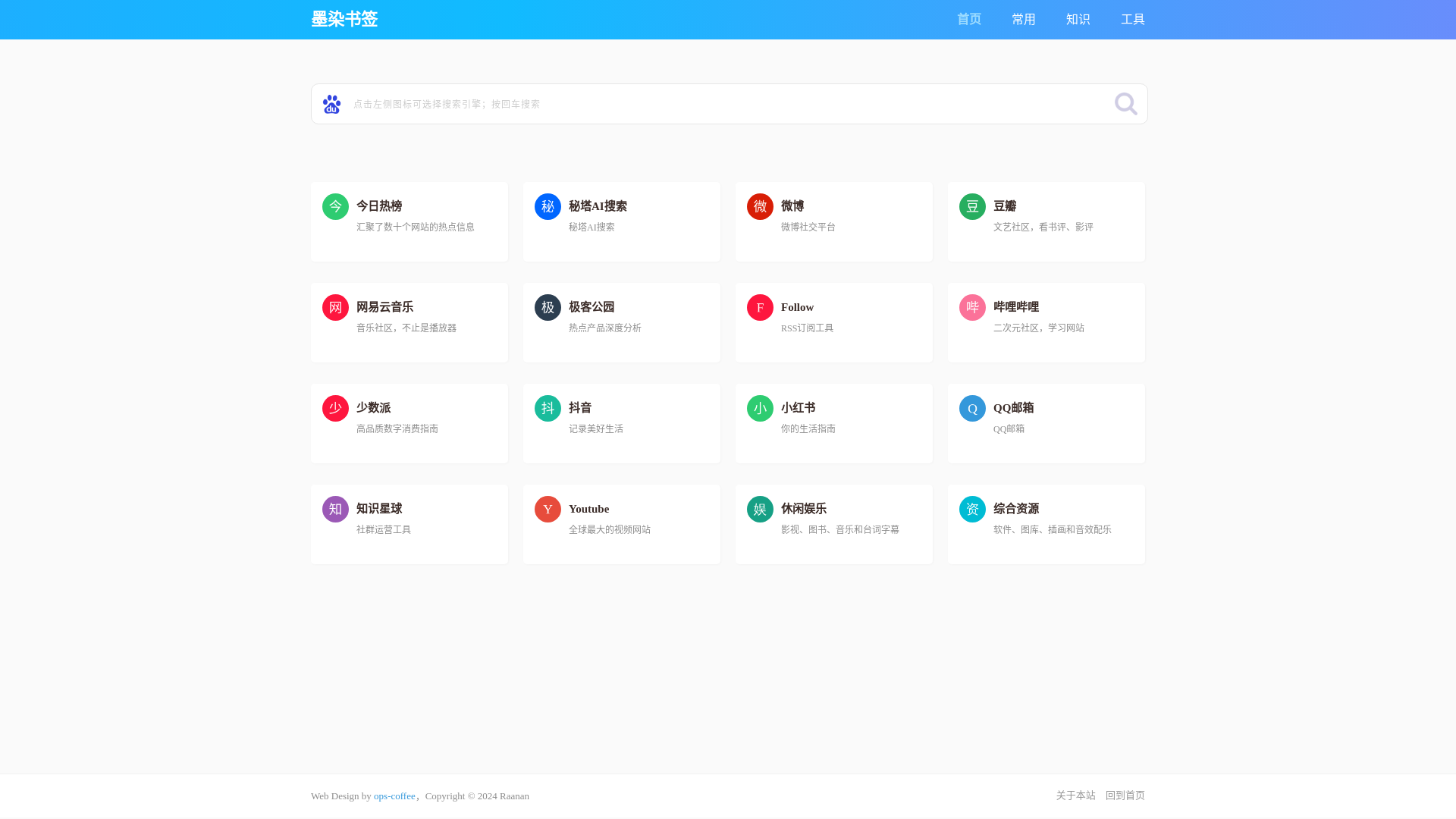Viewport: 1456px width, 819px height.
Task: Click the magnifying glass search icon
Action: point(1125,104)
